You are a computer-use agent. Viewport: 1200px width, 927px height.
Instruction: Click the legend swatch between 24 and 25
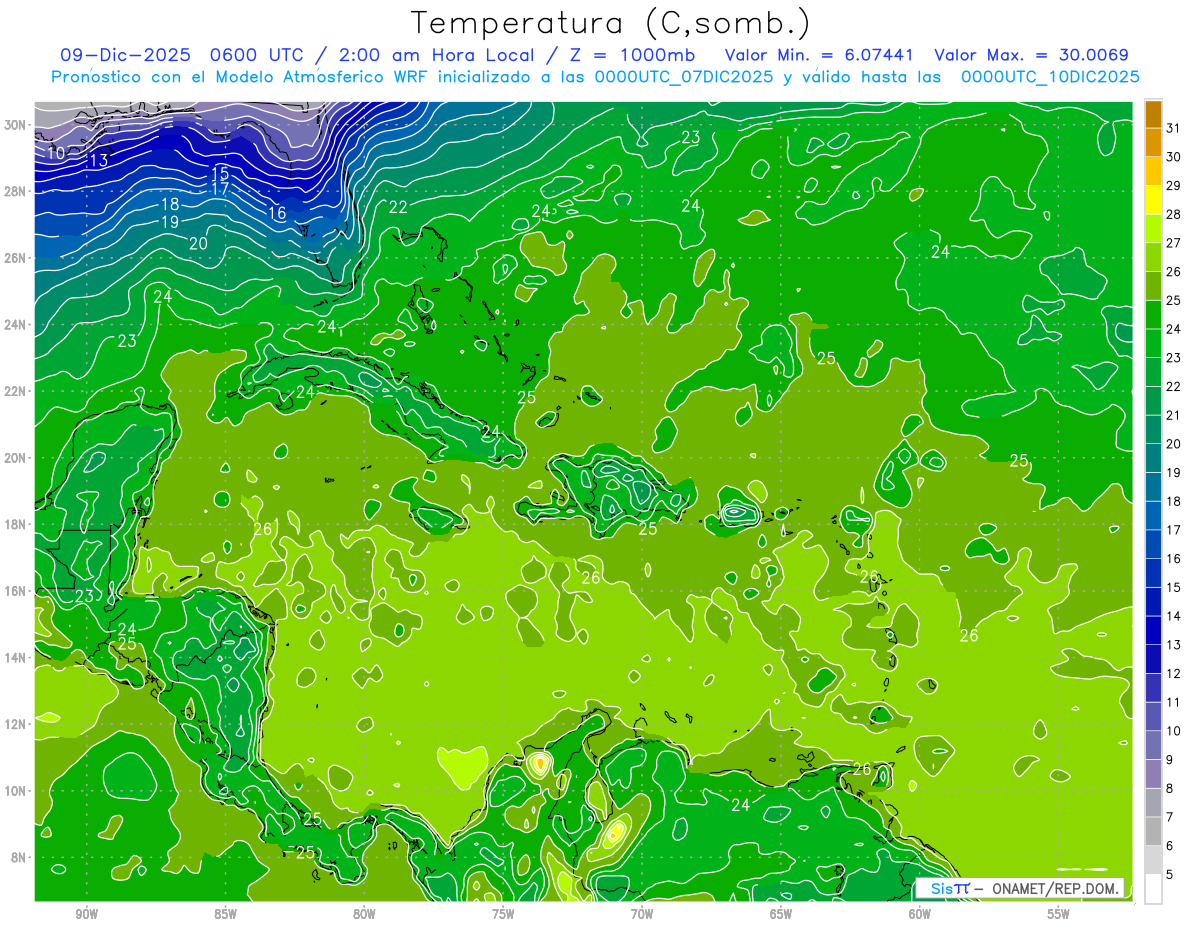pyautogui.click(x=1153, y=315)
